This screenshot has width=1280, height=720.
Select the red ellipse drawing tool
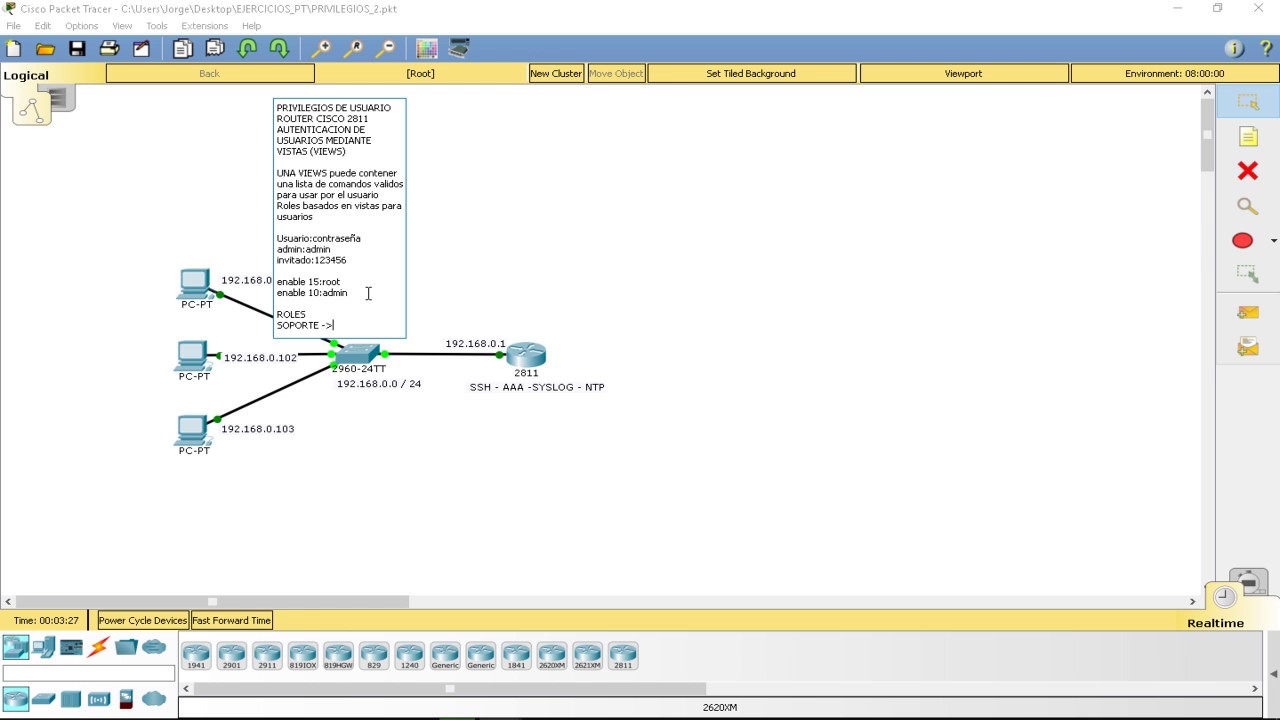(x=1243, y=240)
